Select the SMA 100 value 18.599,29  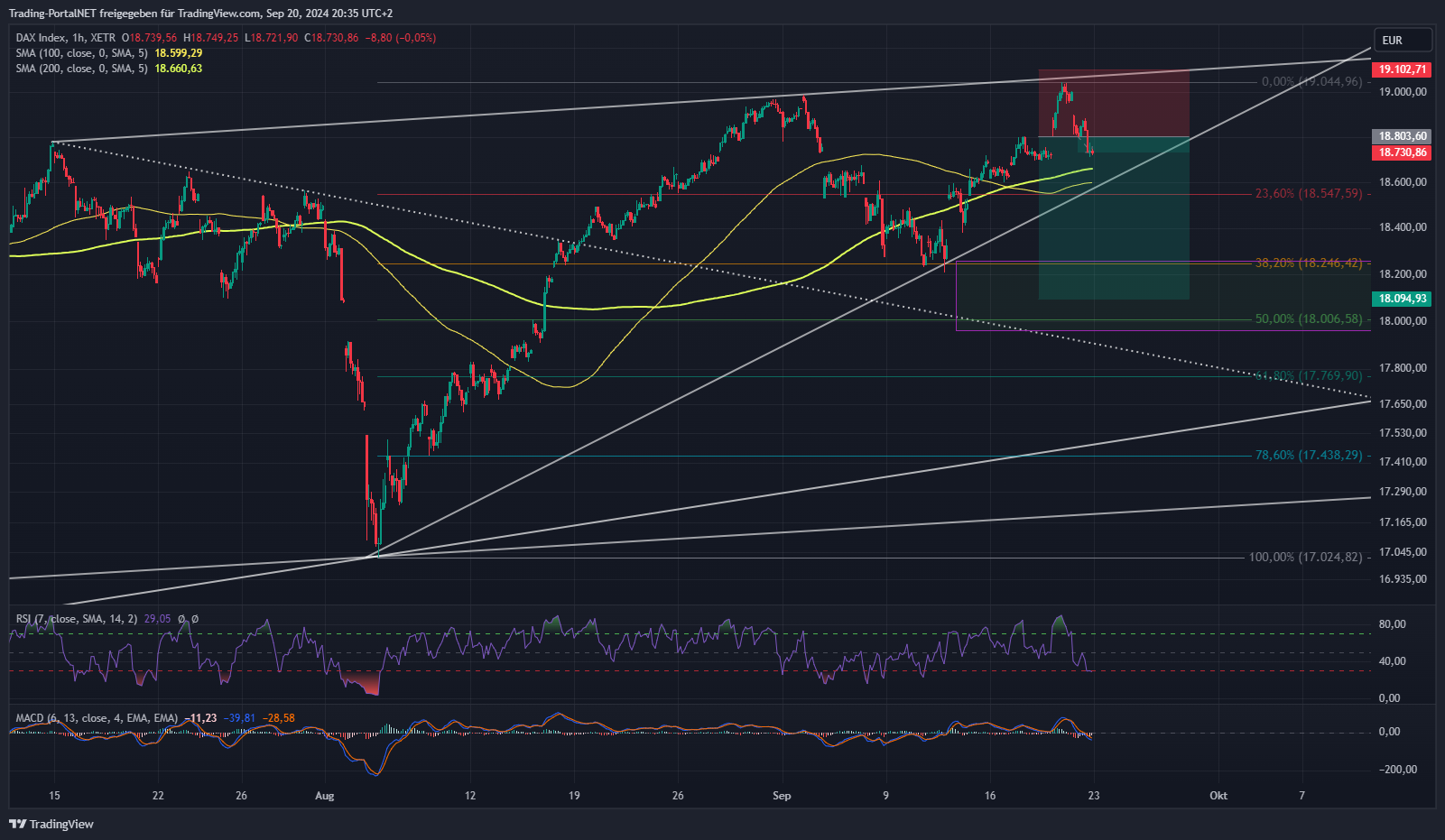tap(179, 53)
